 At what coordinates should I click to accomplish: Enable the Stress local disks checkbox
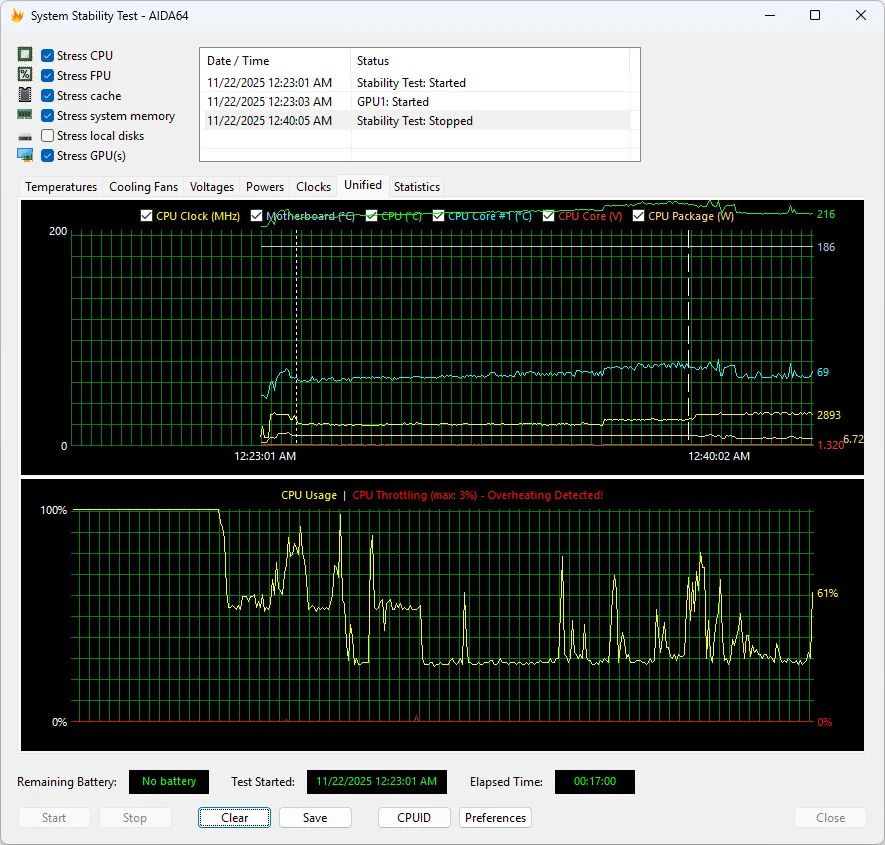coord(46,135)
